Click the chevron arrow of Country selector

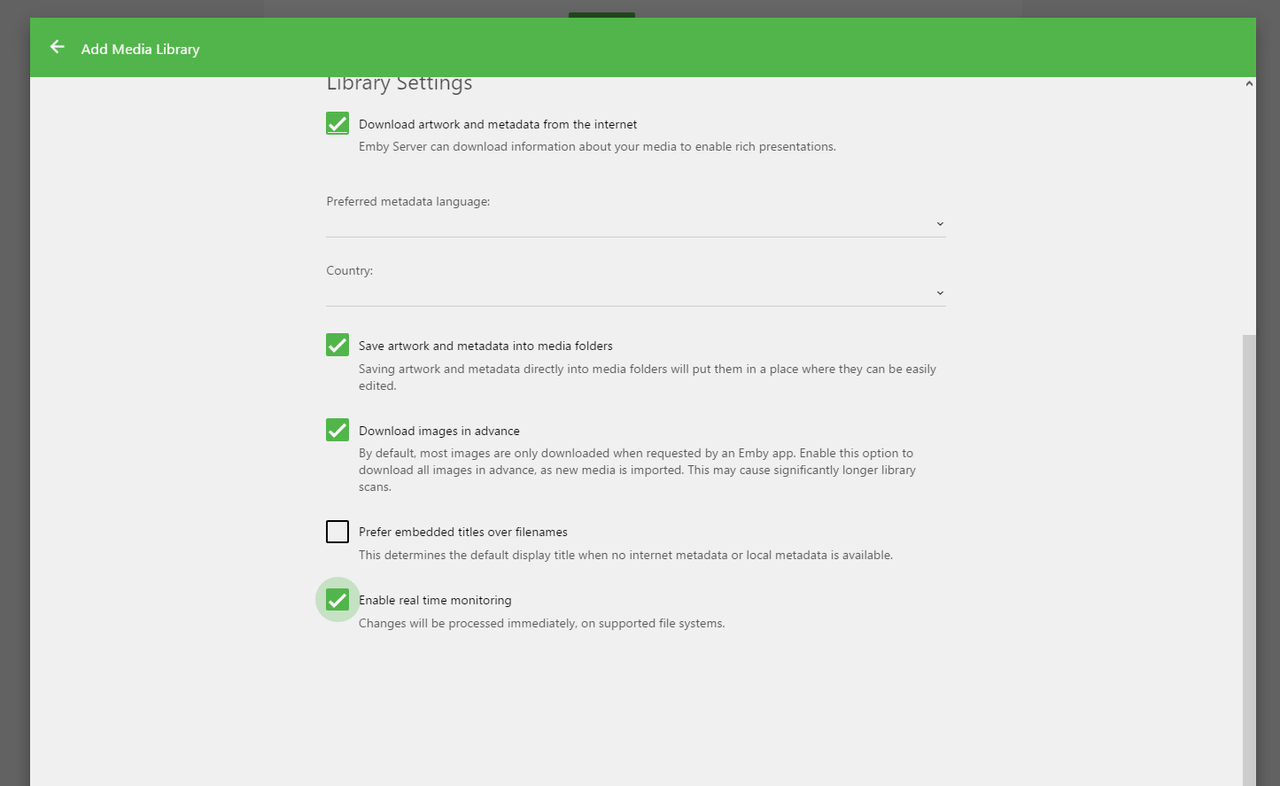point(940,293)
